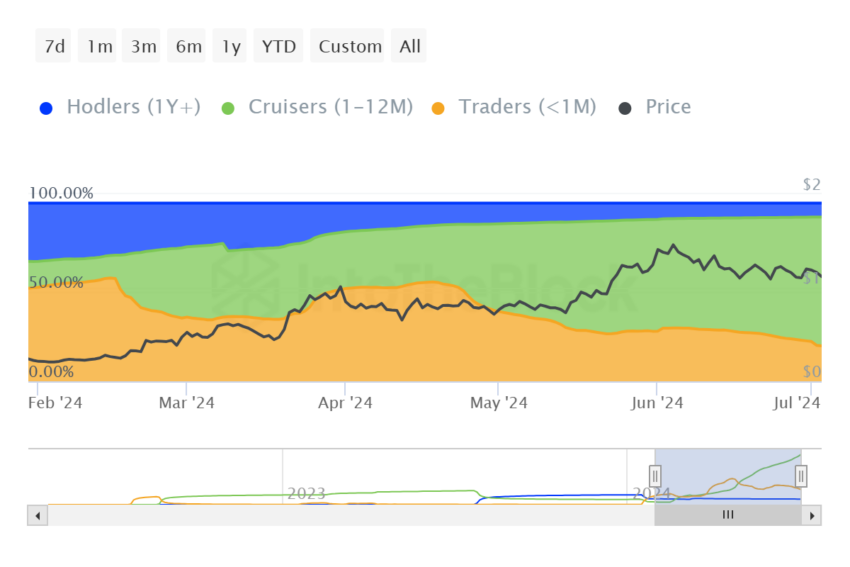Select the YTD range option
850x567 pixels.
(x=278, y=46)
